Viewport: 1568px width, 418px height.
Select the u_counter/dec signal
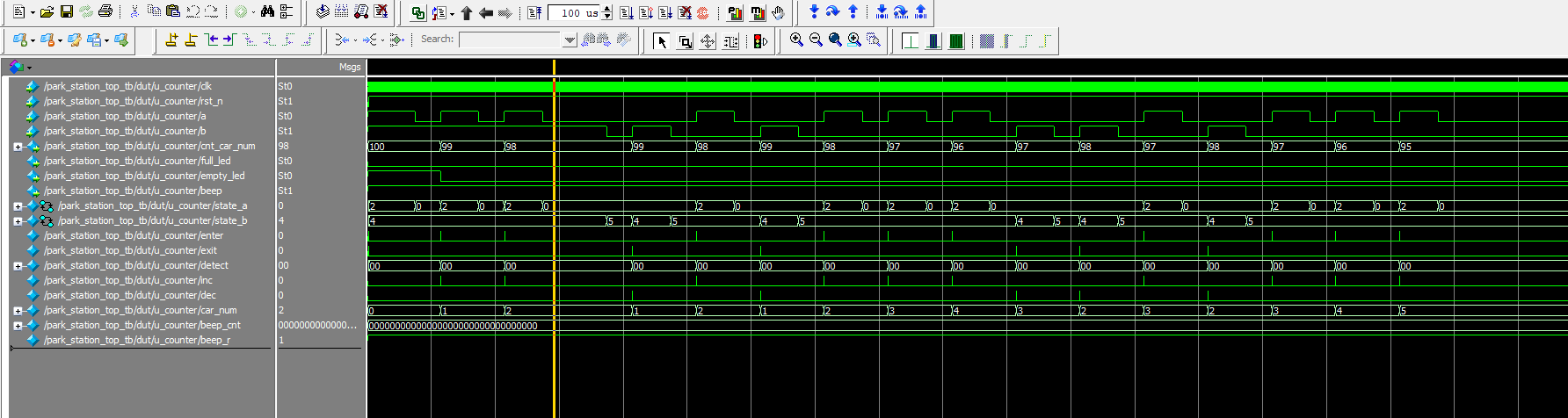[x=130, y=295]
